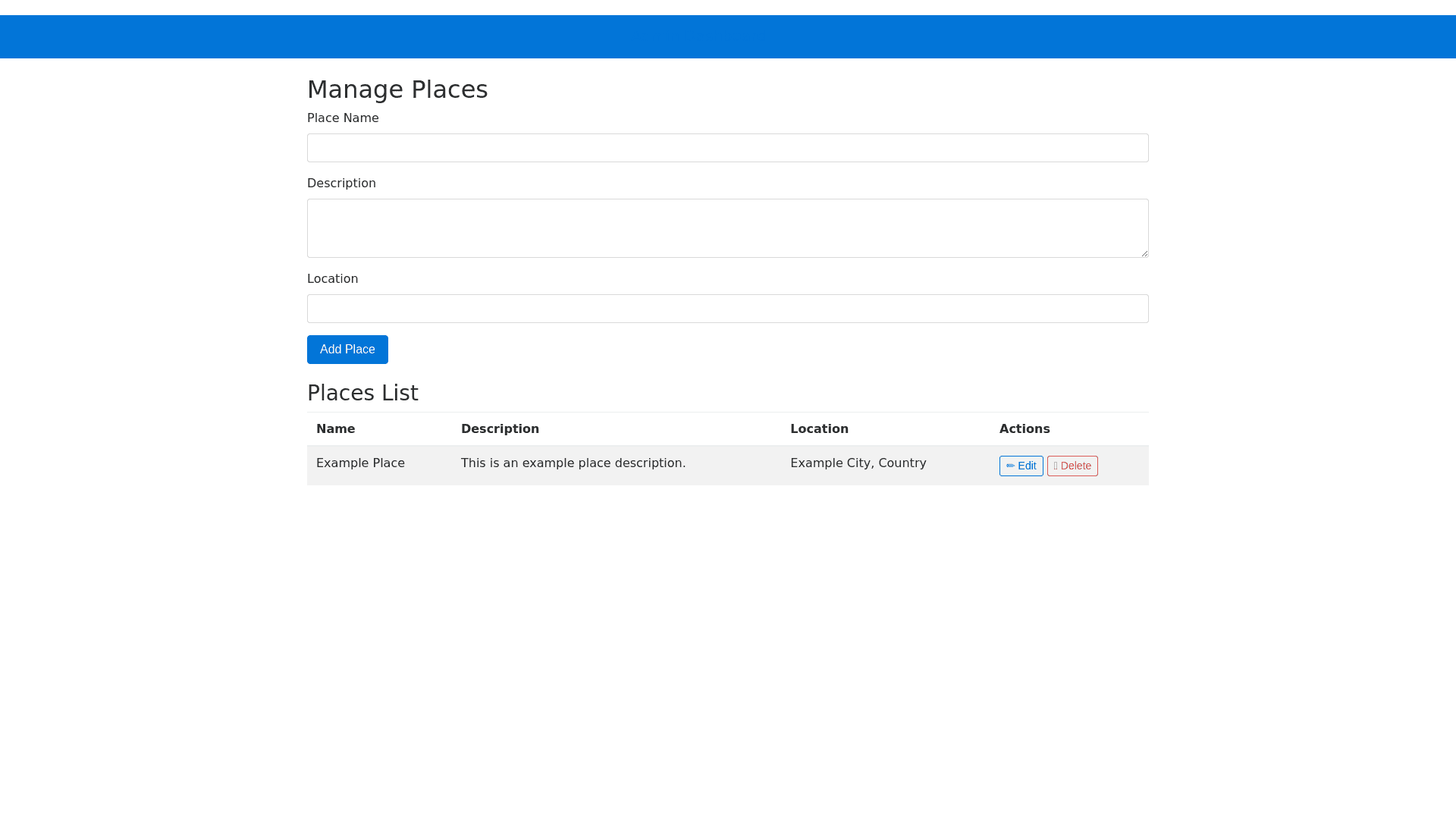Focus the Description textarea
The height and width of the screenshot is (819, 1456).
point(727,227)
